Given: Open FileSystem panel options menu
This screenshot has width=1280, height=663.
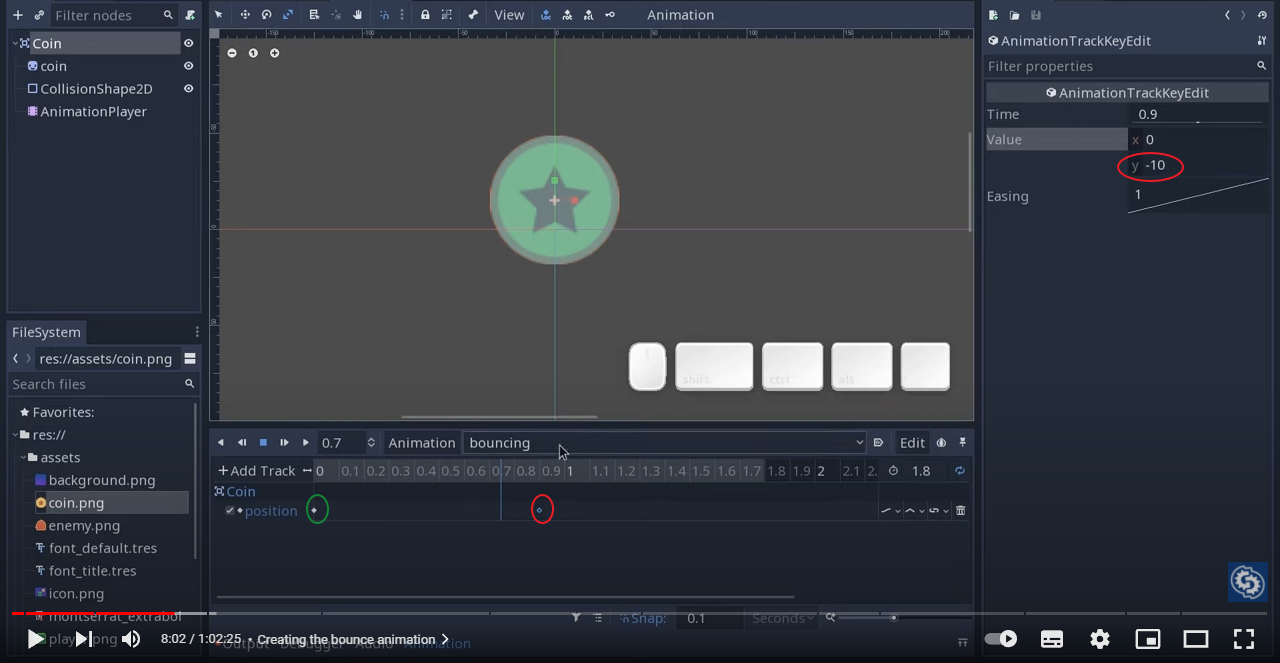Looking at the screenshot, I should point(197,332).
